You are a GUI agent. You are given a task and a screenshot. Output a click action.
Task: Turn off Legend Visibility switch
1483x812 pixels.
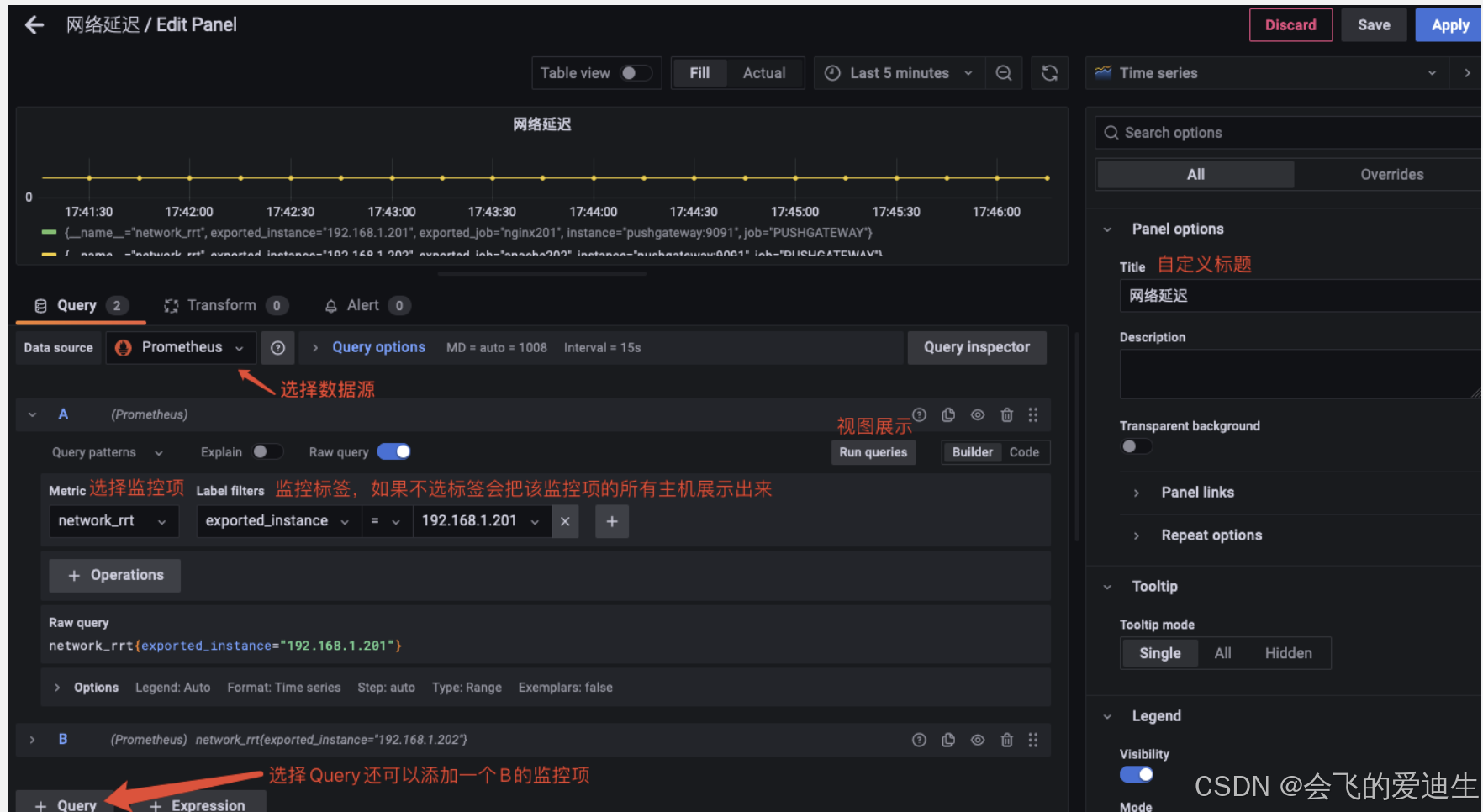(x=1136, y=774)
